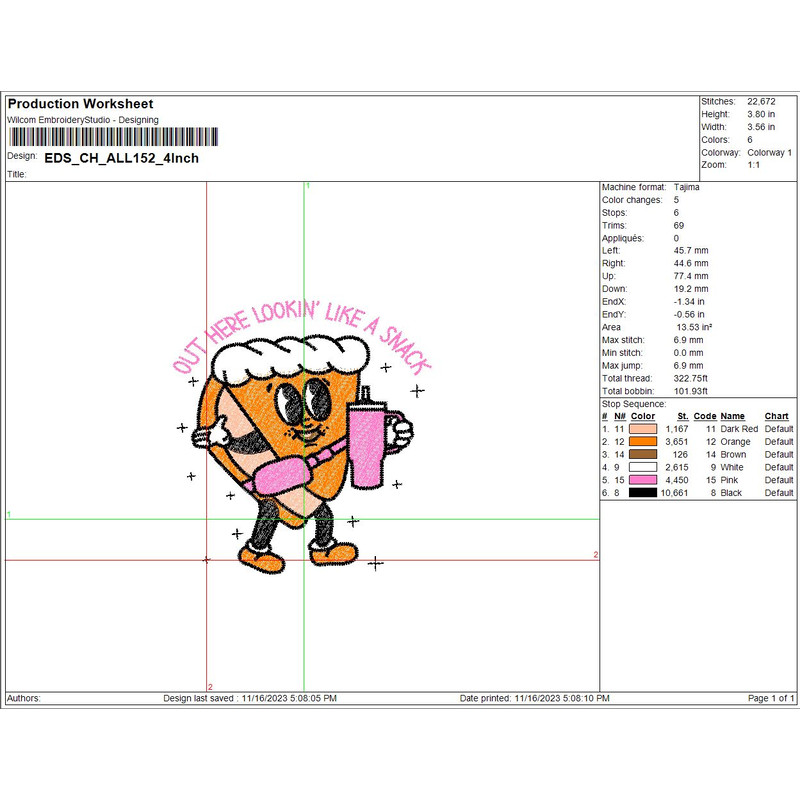Click the Authors field at the bottom
Viewport: 800px width, 800px height.
[x=24, y=698]
